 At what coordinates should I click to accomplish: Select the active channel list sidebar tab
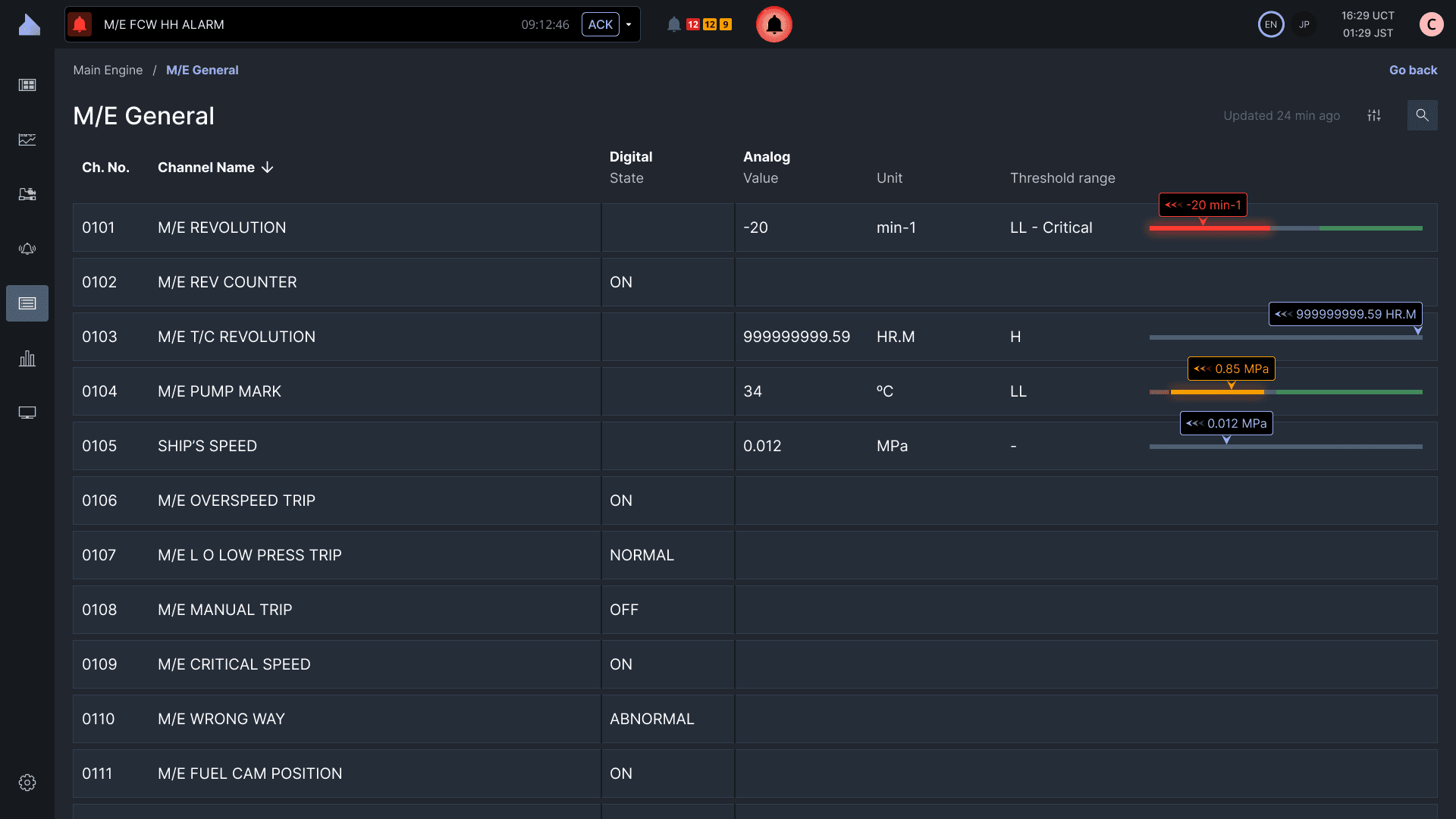27,303
